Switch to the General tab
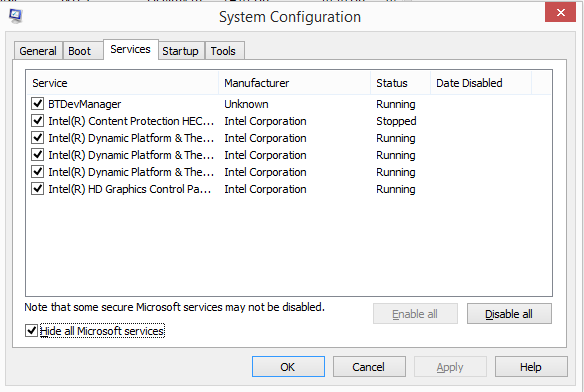 [38, 51]
